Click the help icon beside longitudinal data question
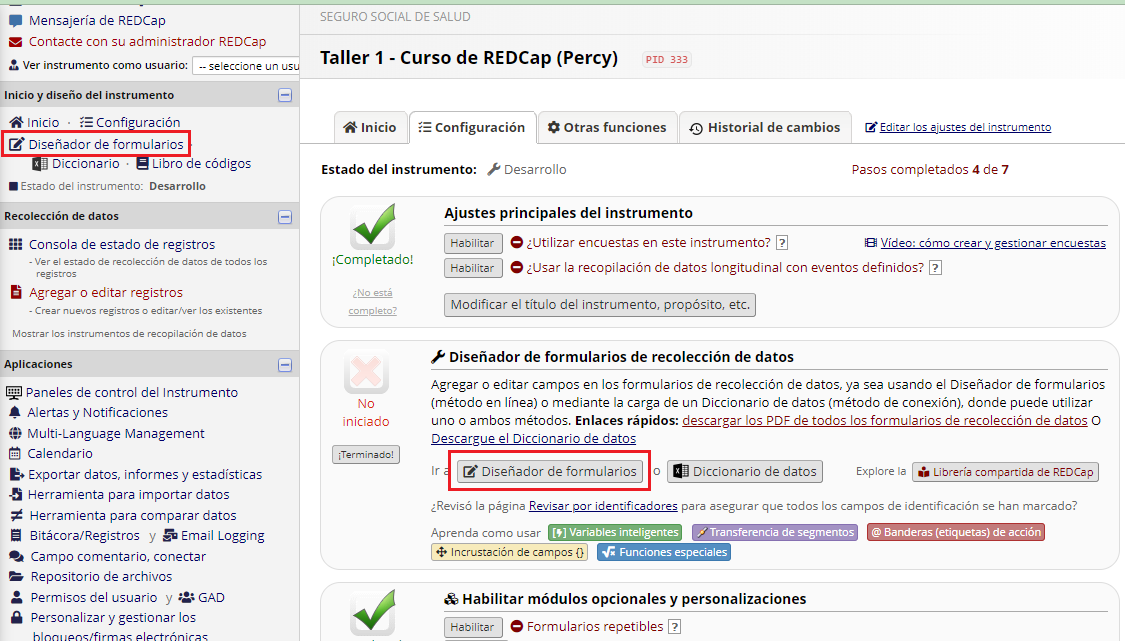This screenshot has width=1125, height=641. tap(935, 268)
